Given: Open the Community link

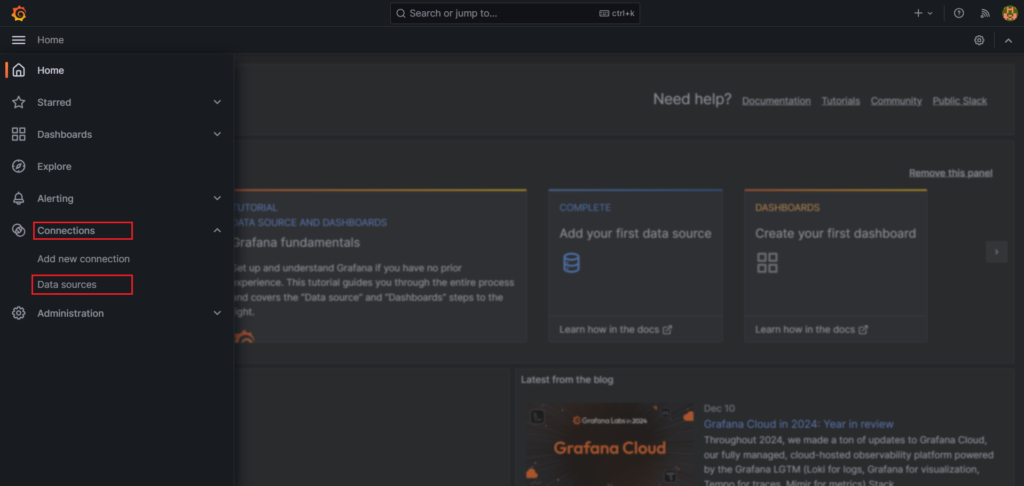Looking at the screenshot, I should 896,101.
